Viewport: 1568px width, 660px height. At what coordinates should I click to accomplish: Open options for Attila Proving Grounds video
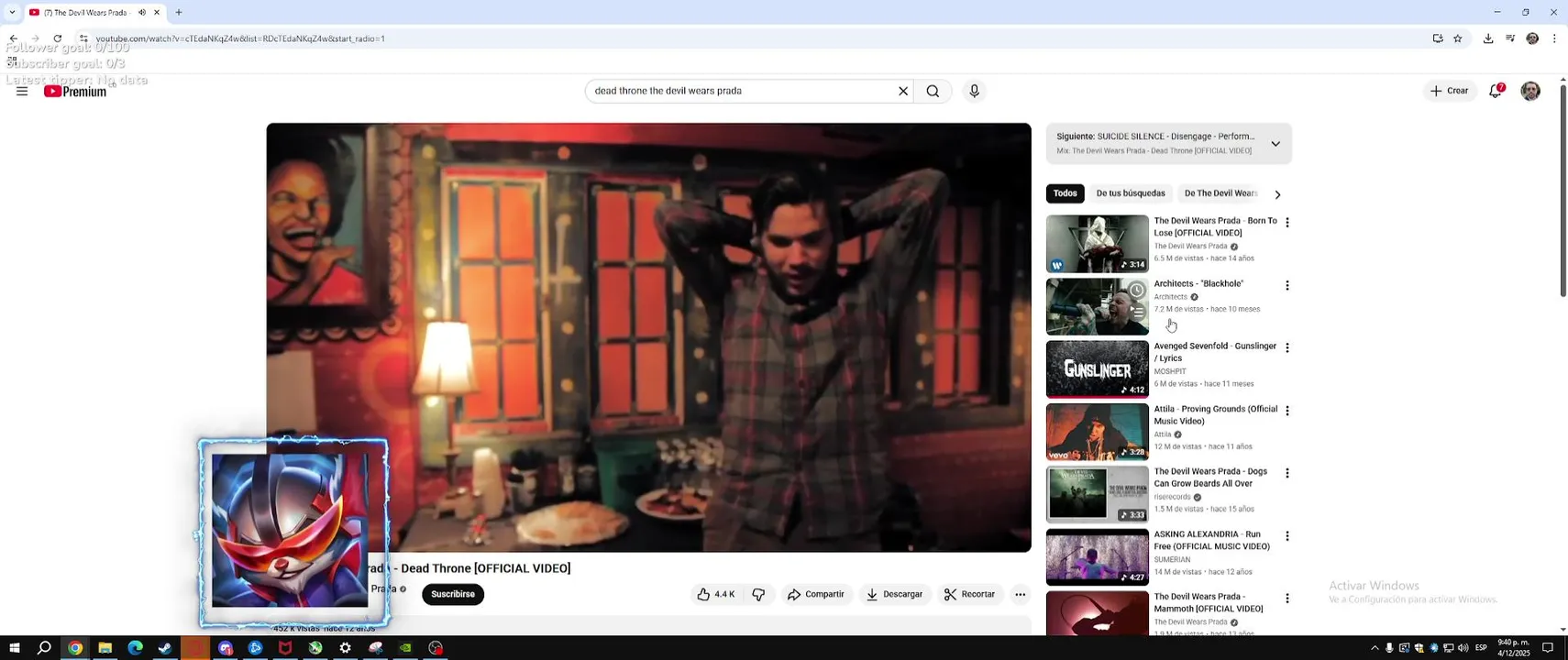[x=1287, y=411]
